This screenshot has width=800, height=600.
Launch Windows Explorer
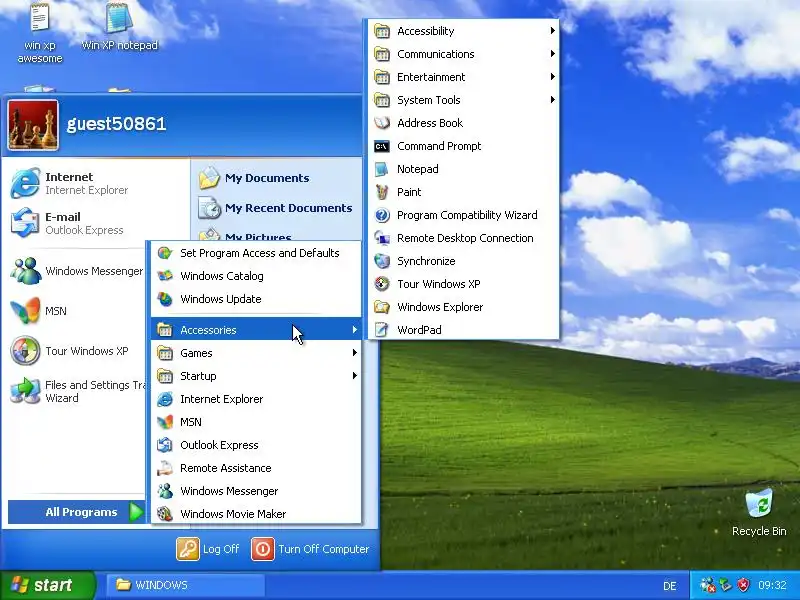[464, 307]
